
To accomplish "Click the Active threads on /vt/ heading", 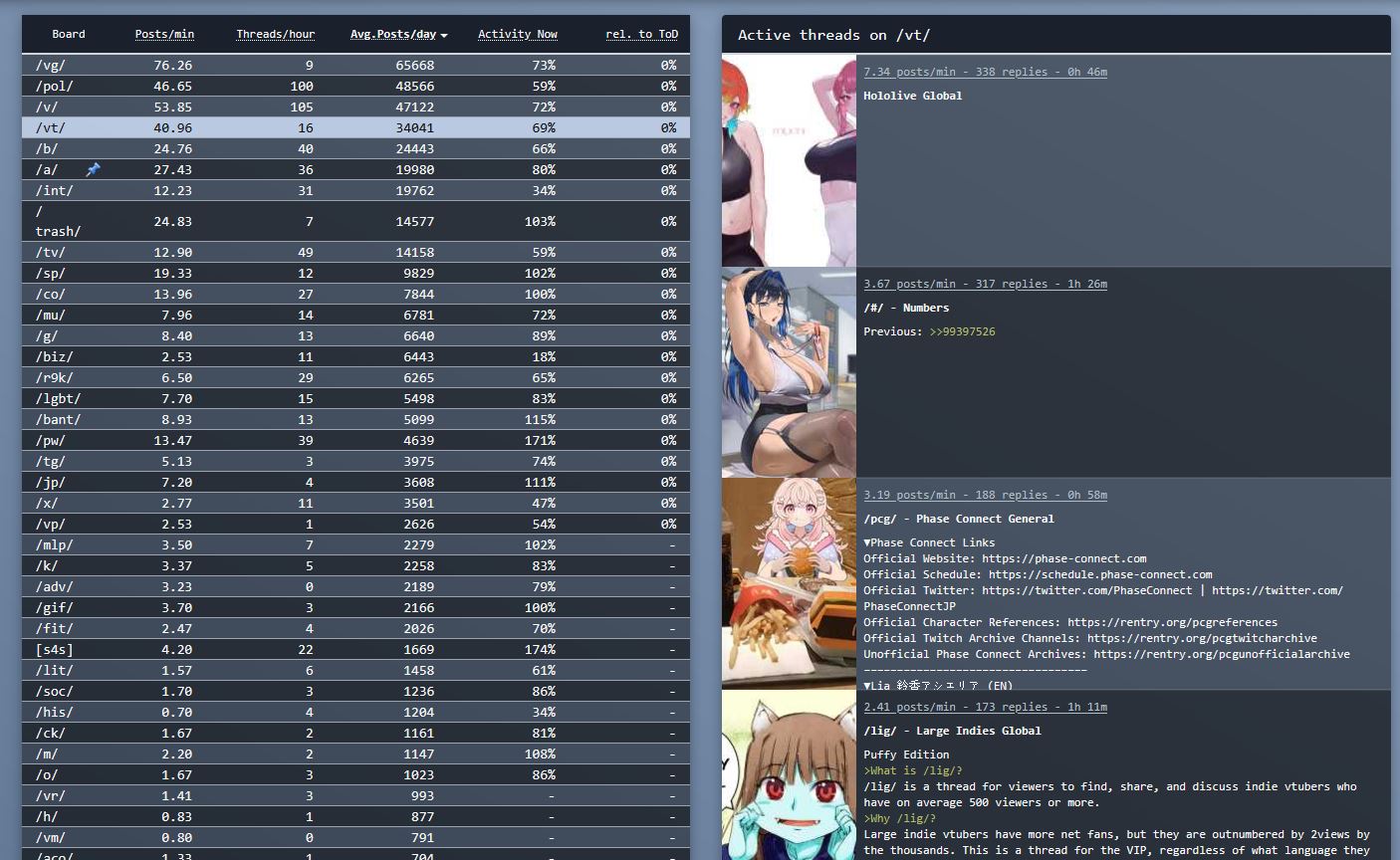I will point(833,35).
